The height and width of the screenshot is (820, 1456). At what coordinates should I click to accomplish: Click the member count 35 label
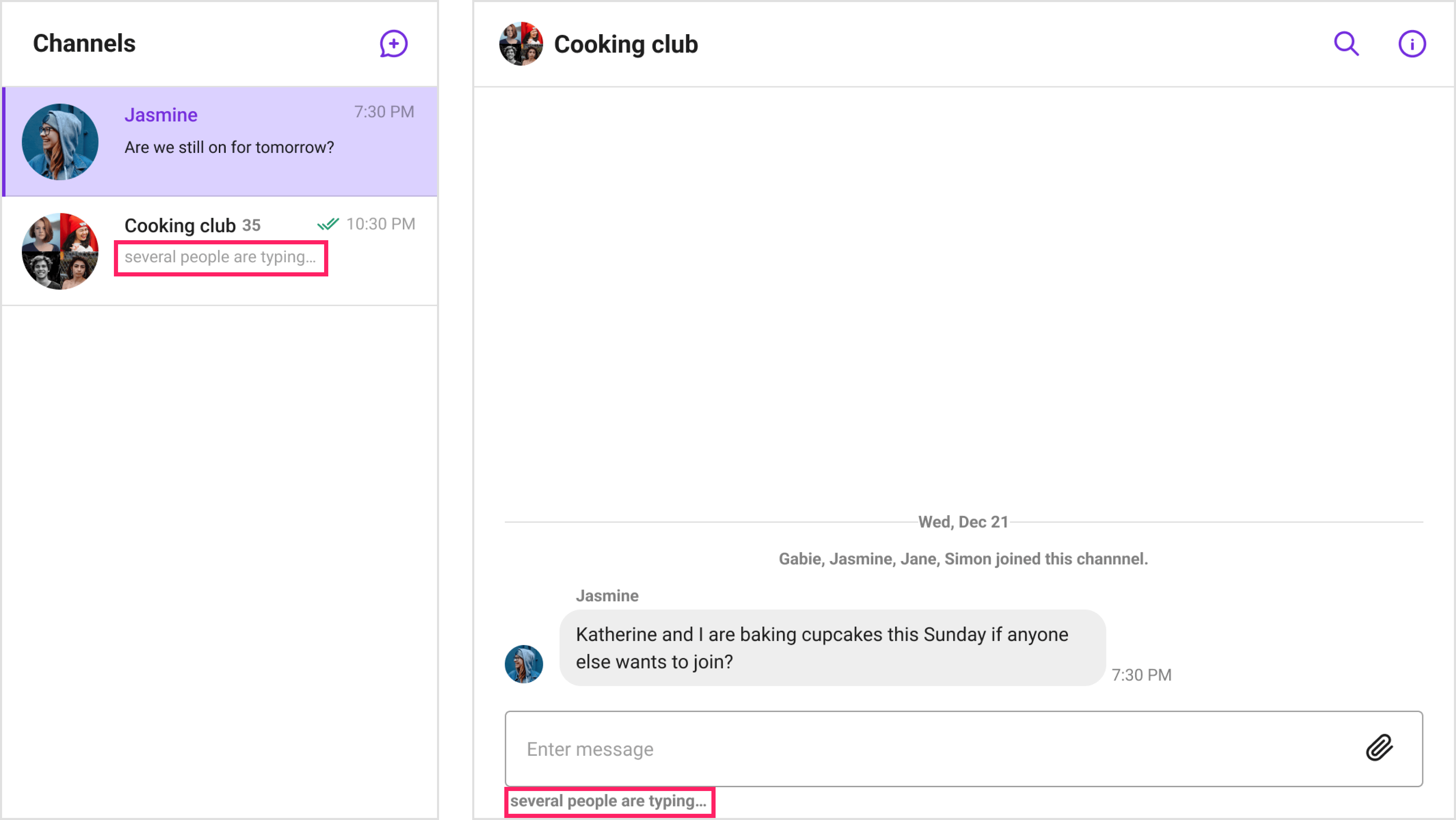[x=252, y=225]
